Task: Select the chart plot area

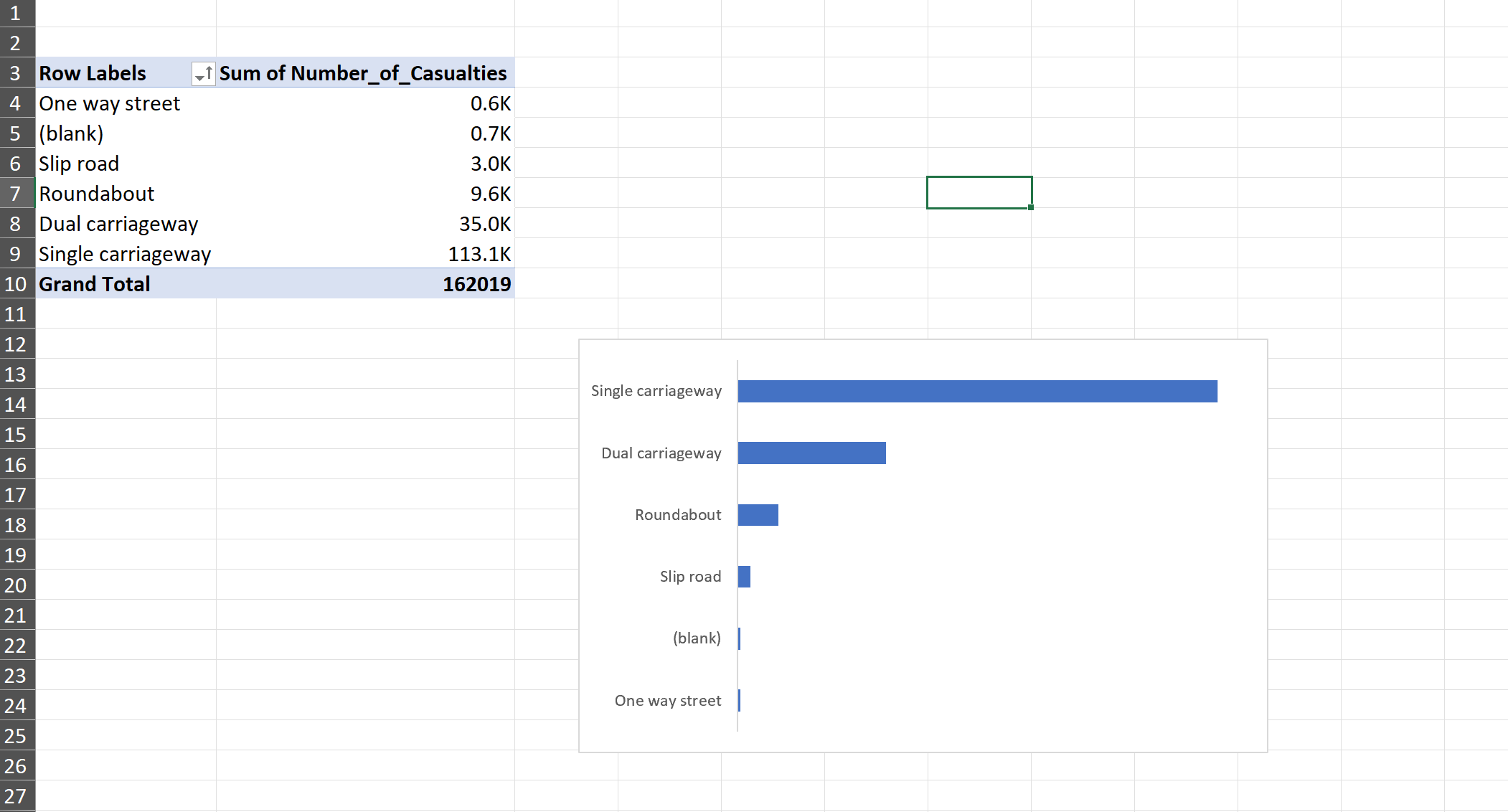Action: point(1004,545)
